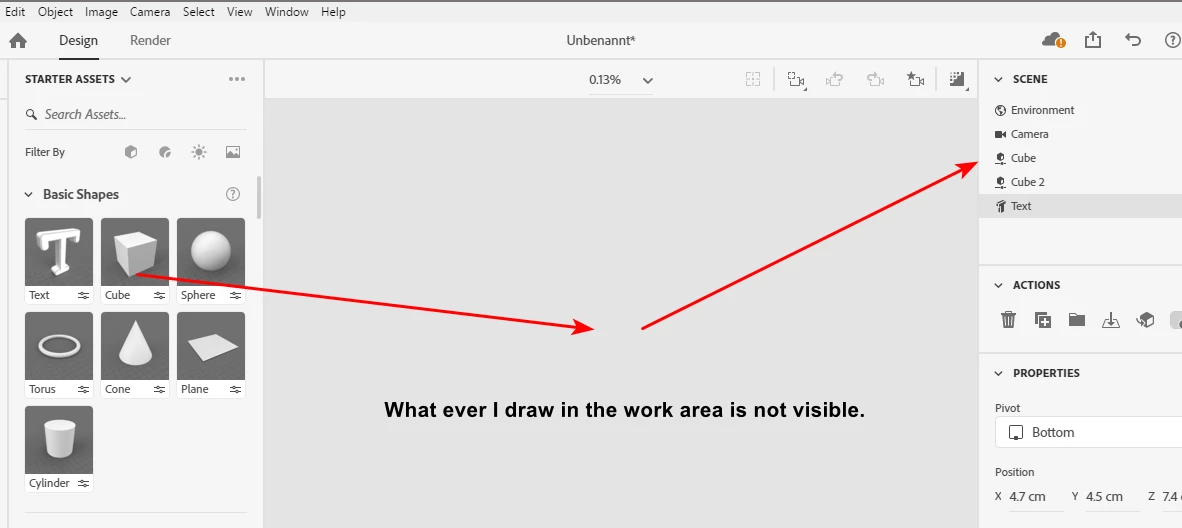Select the Text object in Scene
1182x528 pixels.
pyautogui.click(x=1080, y=206)
